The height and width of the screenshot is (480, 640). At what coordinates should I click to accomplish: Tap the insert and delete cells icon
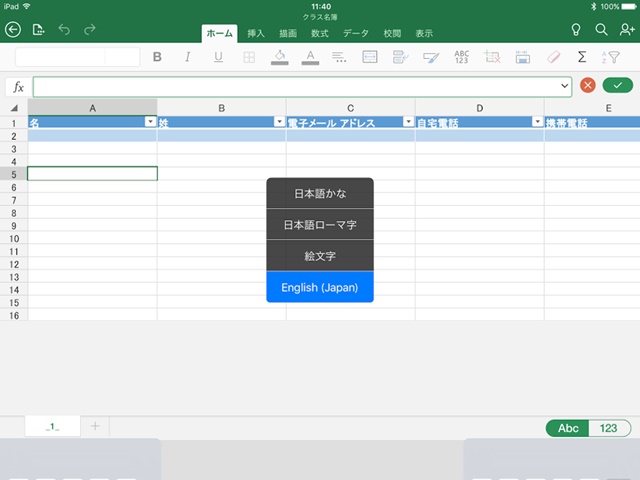pyautogui.click(x=492, y=57)
